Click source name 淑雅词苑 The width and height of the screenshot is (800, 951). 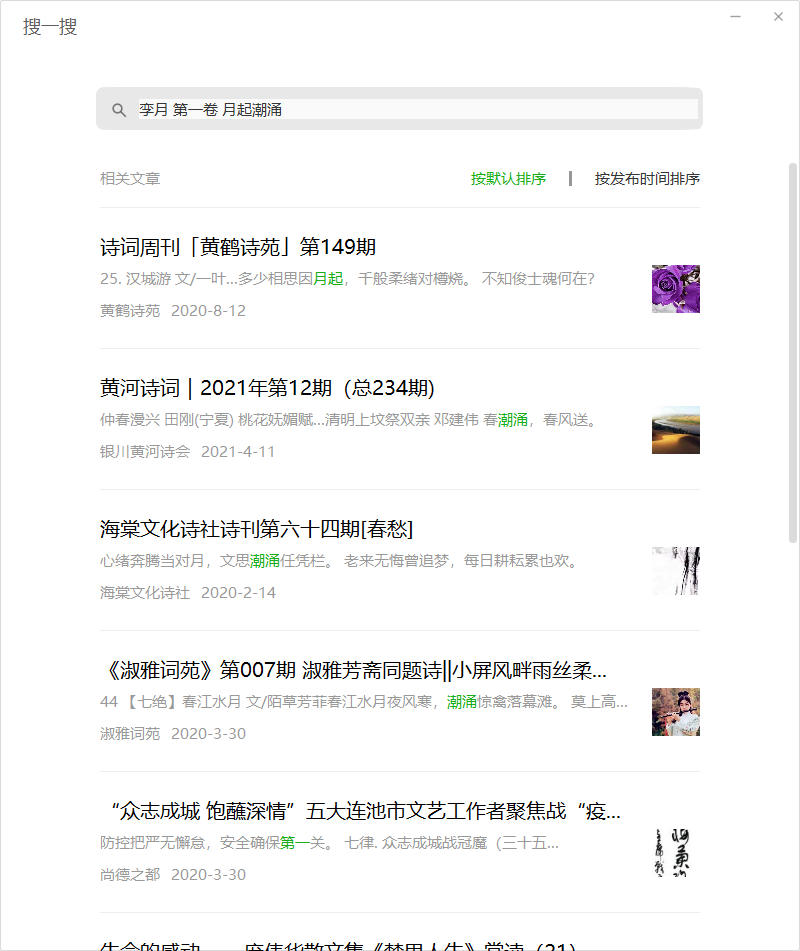point(130,734)
